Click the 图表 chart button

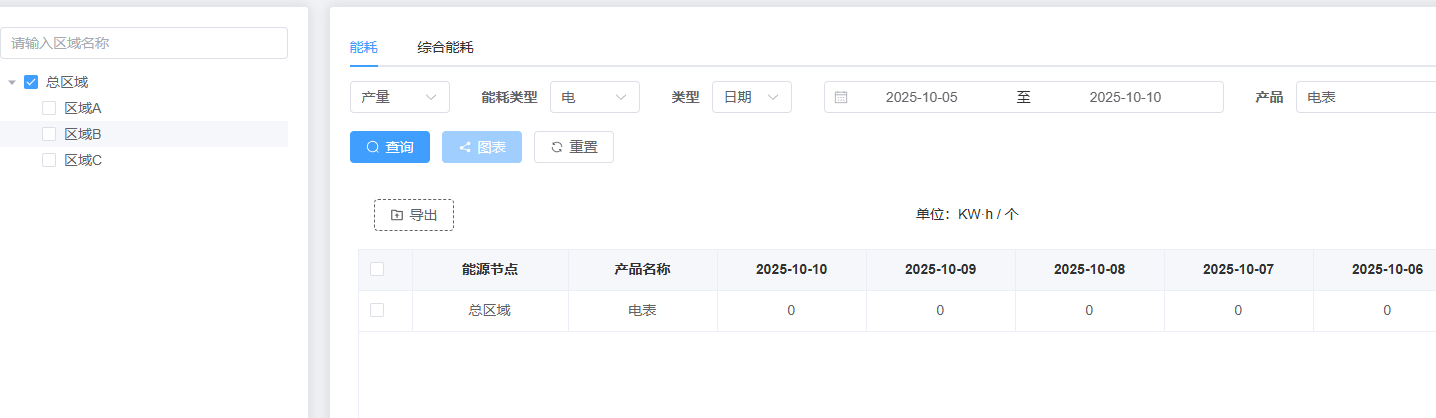[x=482, y=147]
